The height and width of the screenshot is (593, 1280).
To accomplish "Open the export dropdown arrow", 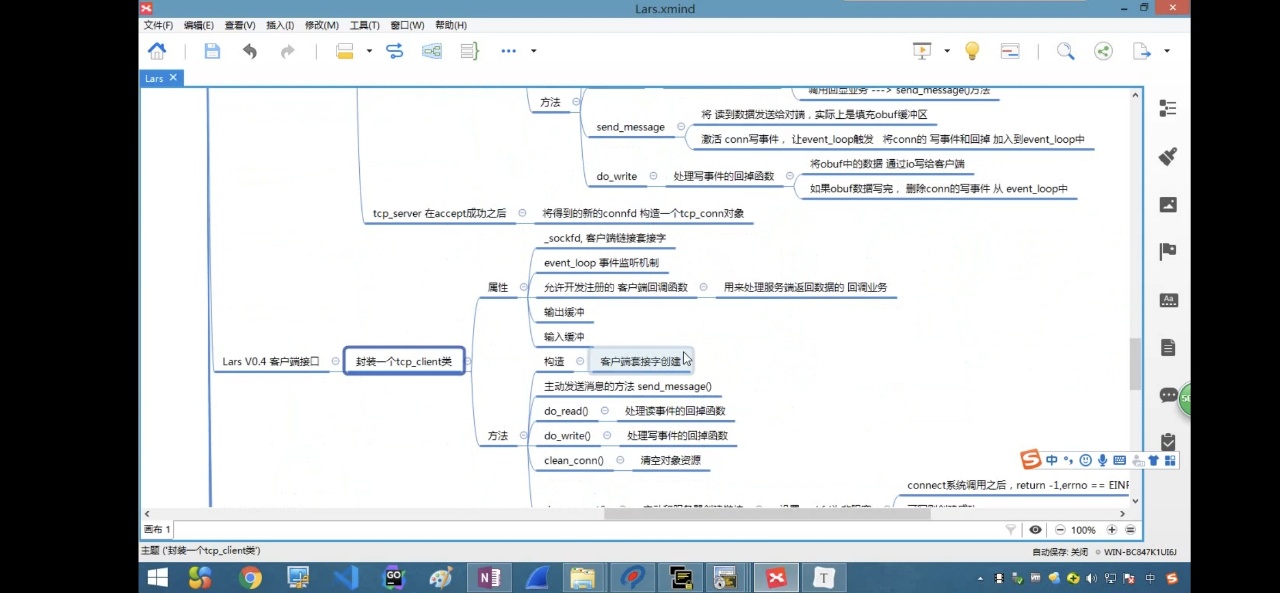I will click(x=1166, y=51).
